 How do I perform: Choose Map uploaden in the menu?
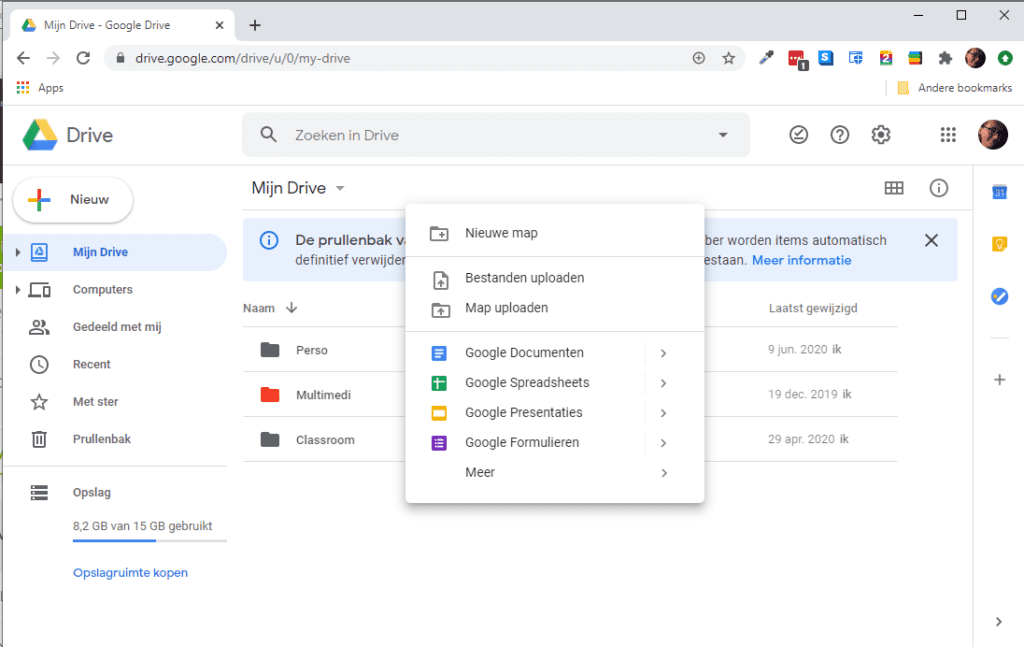[x=554, y=308]
